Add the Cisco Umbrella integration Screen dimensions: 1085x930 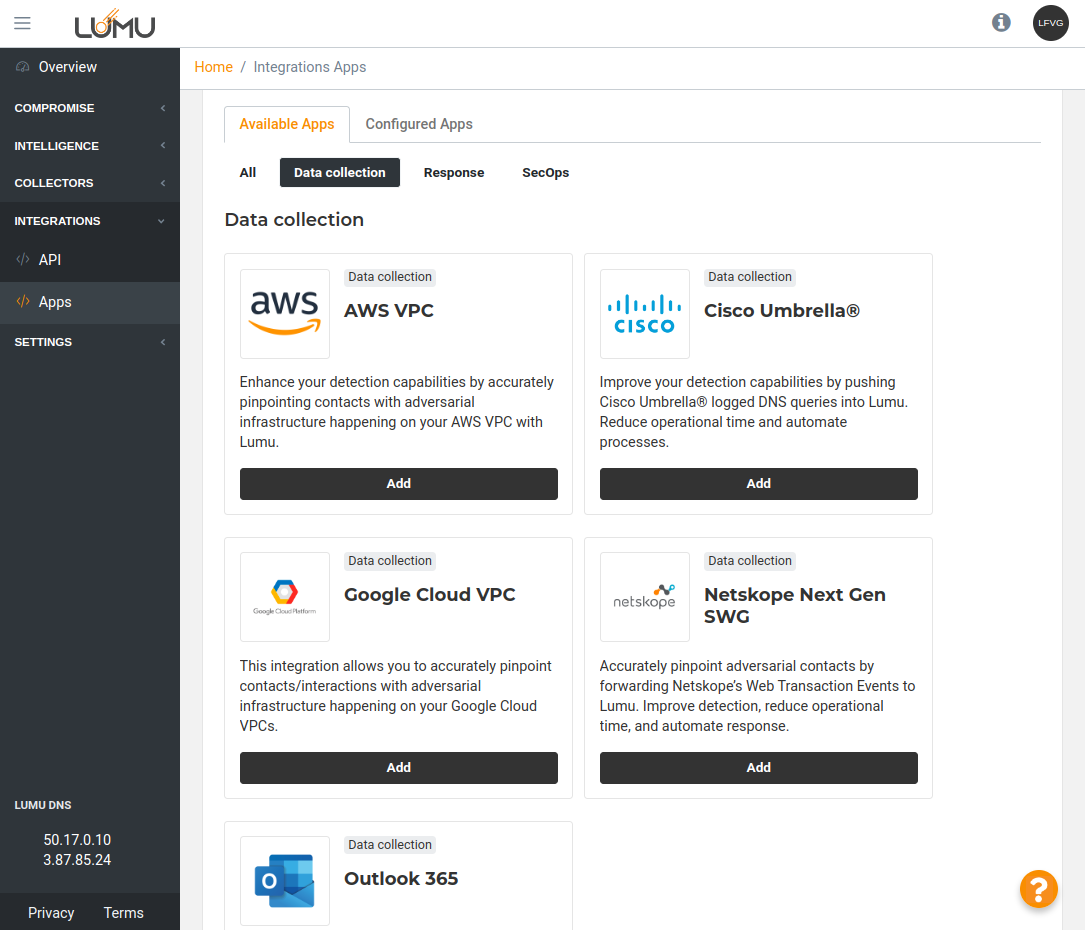pyautogui.click(x=758, y=484)
